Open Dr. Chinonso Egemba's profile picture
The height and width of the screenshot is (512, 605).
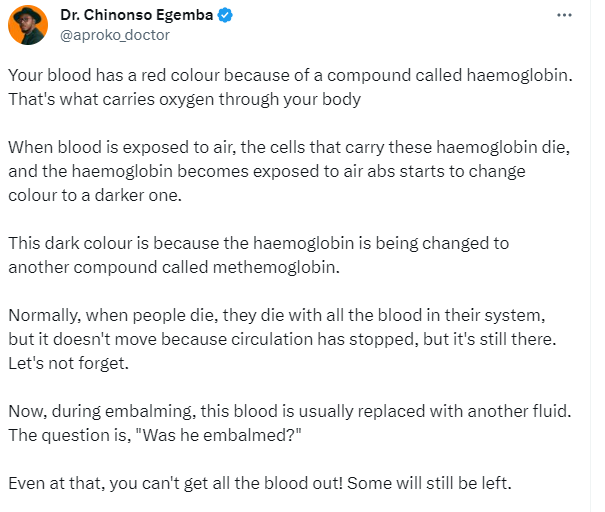28,25
